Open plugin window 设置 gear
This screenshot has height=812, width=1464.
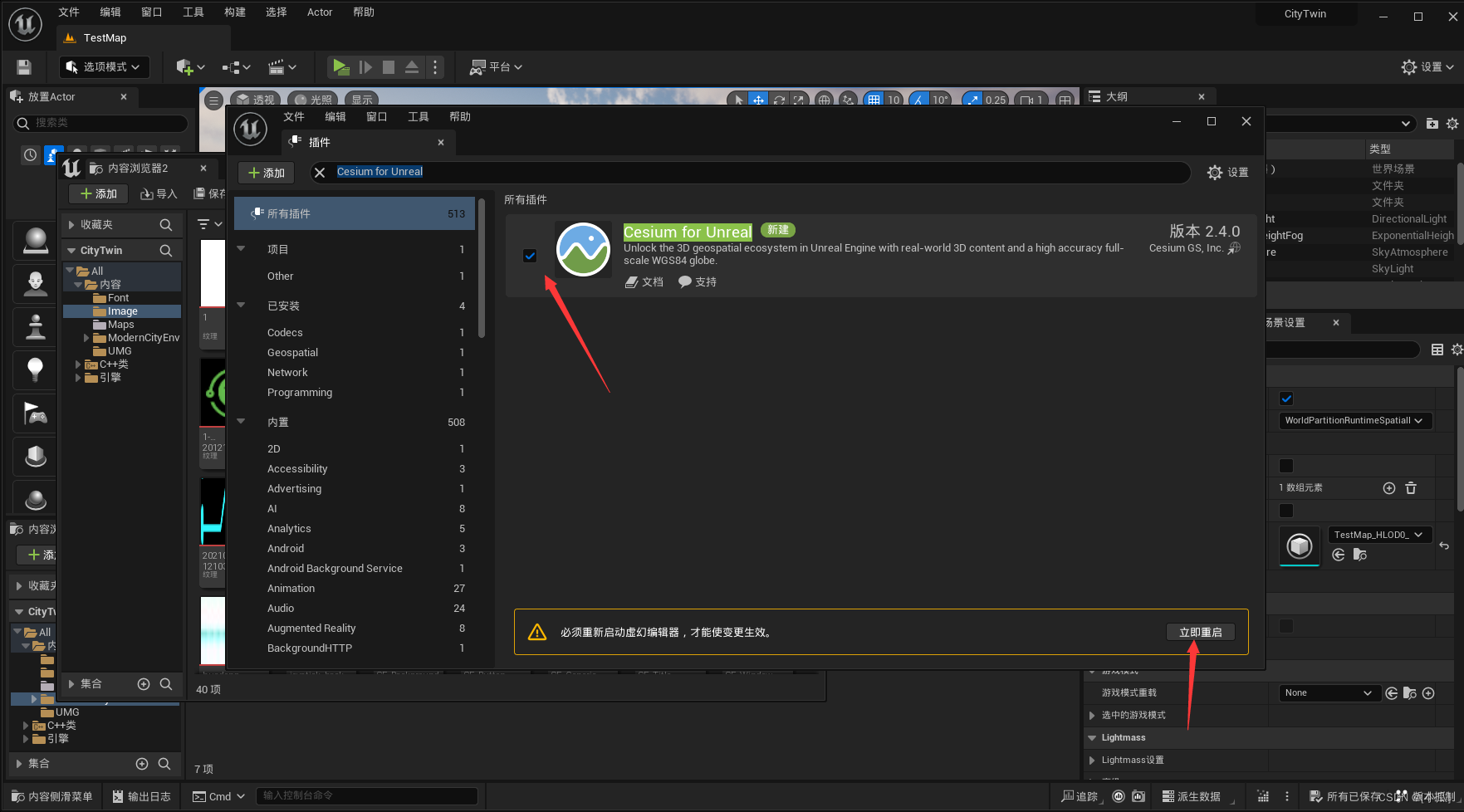click(1227, 173)
